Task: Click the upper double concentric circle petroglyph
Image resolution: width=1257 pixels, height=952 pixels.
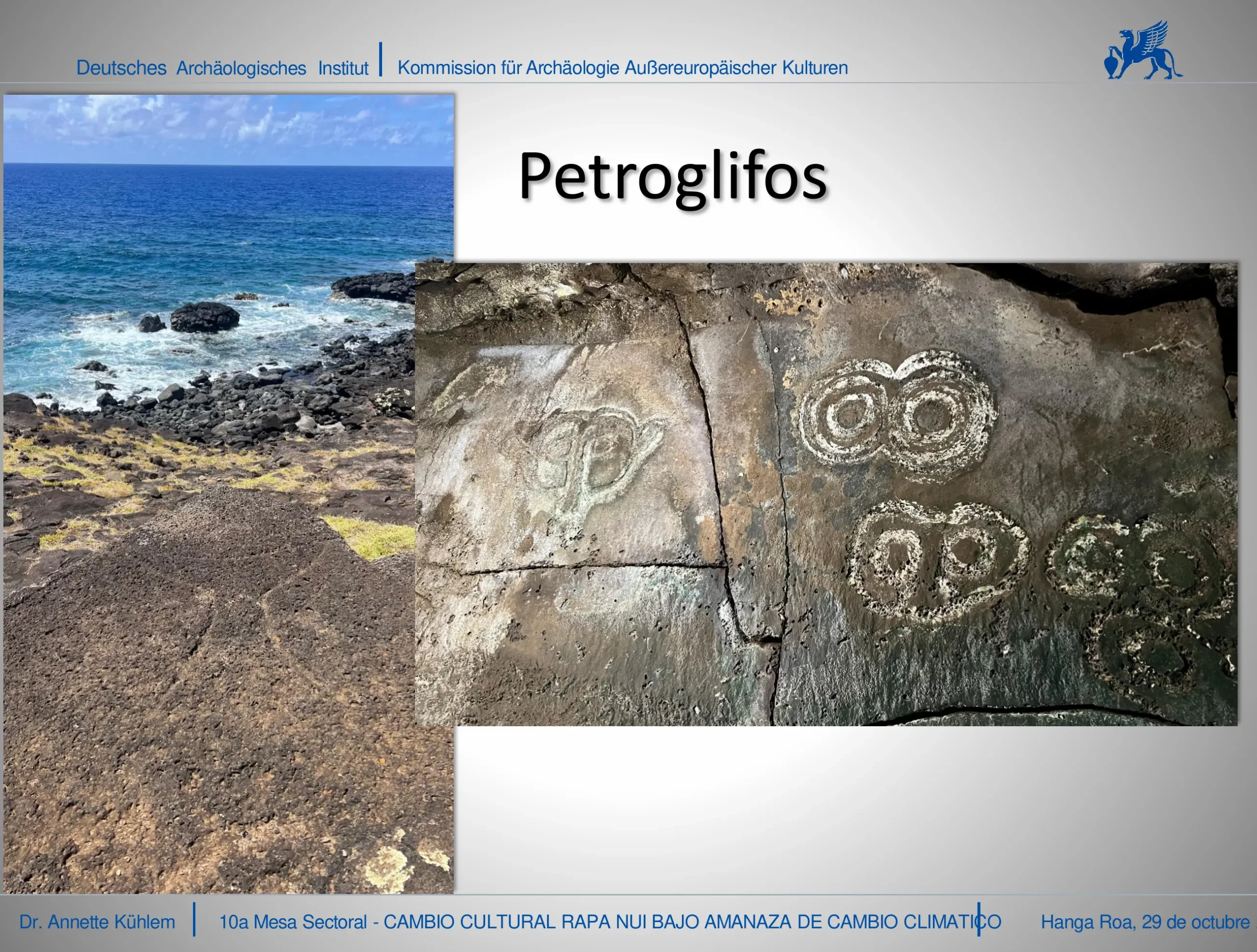Action: coord(896,417)
